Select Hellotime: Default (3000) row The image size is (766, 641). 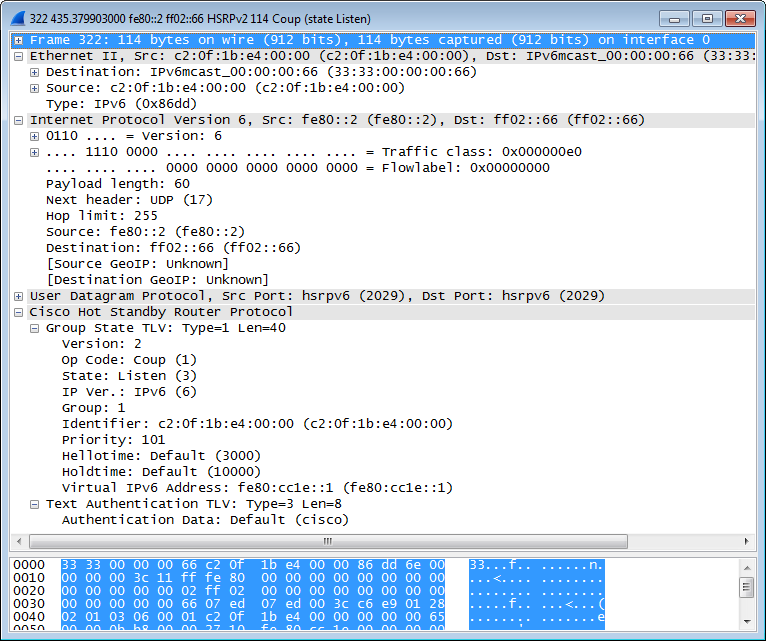(161, 456)
